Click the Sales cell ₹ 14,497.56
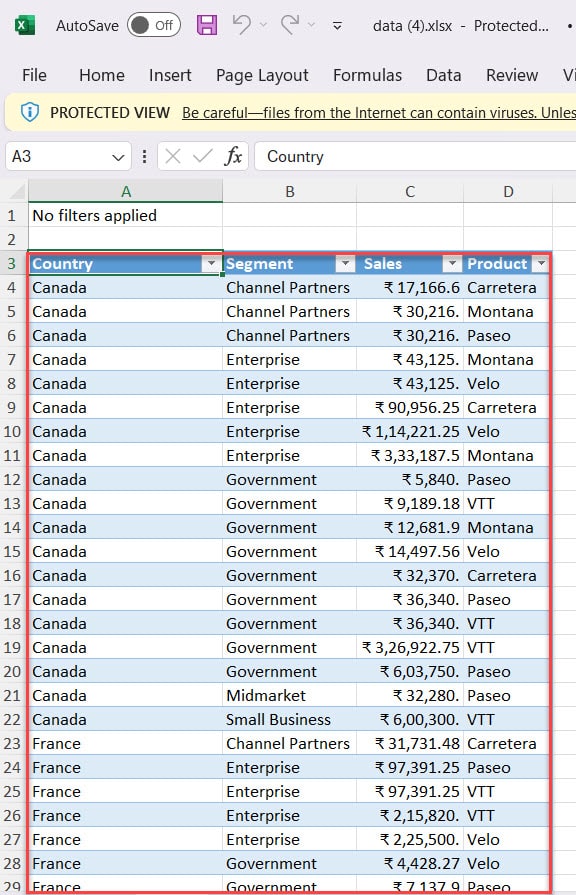This screenshot has height=895, width=576. coord(410,551)
